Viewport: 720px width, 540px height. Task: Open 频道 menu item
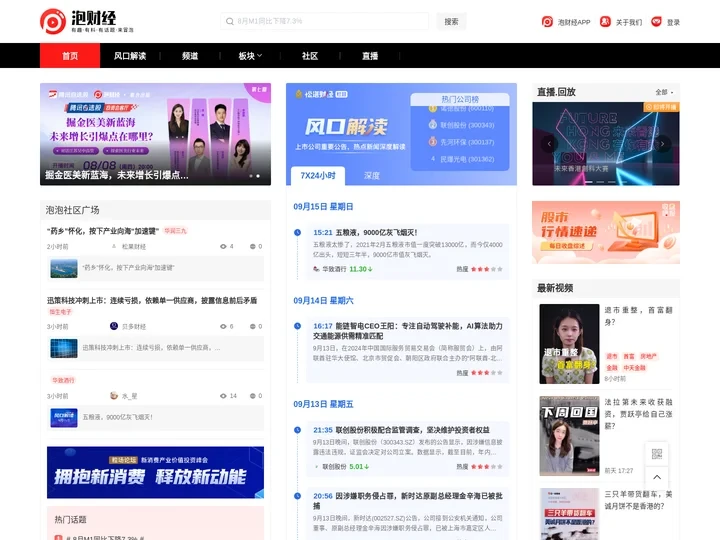pos(190,56)
